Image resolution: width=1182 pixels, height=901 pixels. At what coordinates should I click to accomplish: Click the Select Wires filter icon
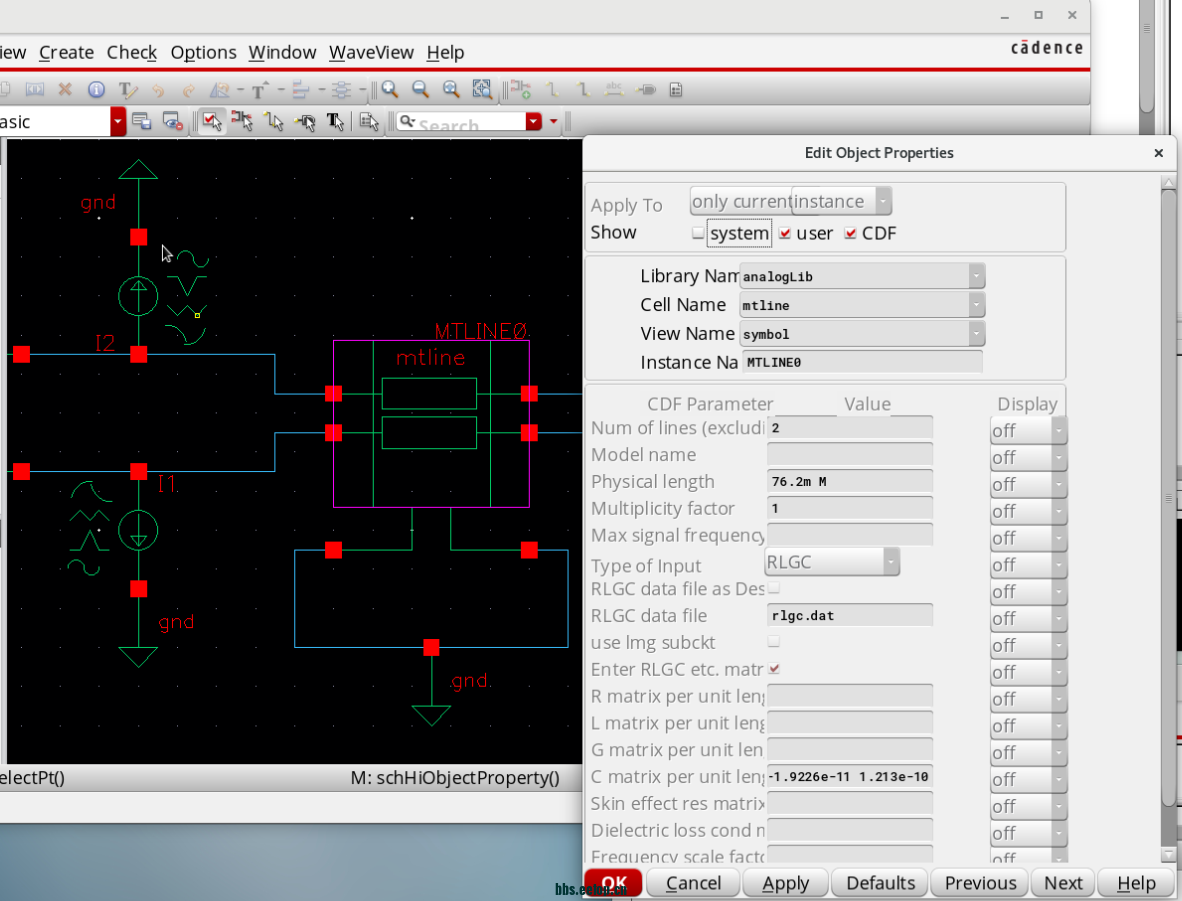click(x=274, y=121)
